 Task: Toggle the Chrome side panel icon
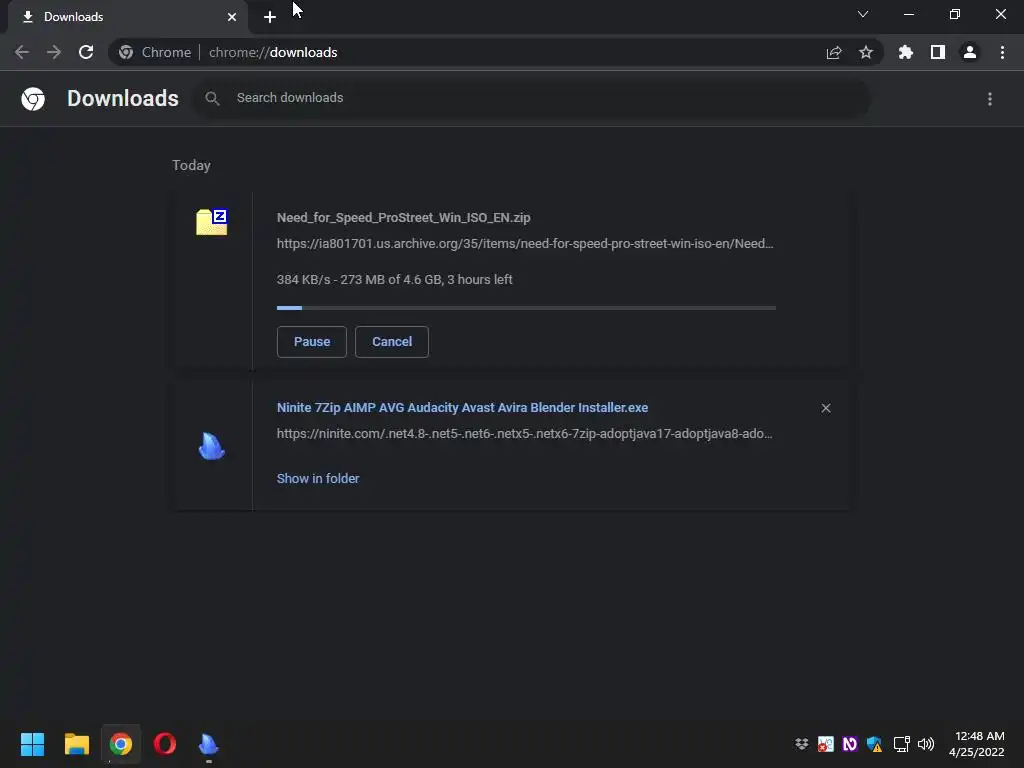[938, 52]
